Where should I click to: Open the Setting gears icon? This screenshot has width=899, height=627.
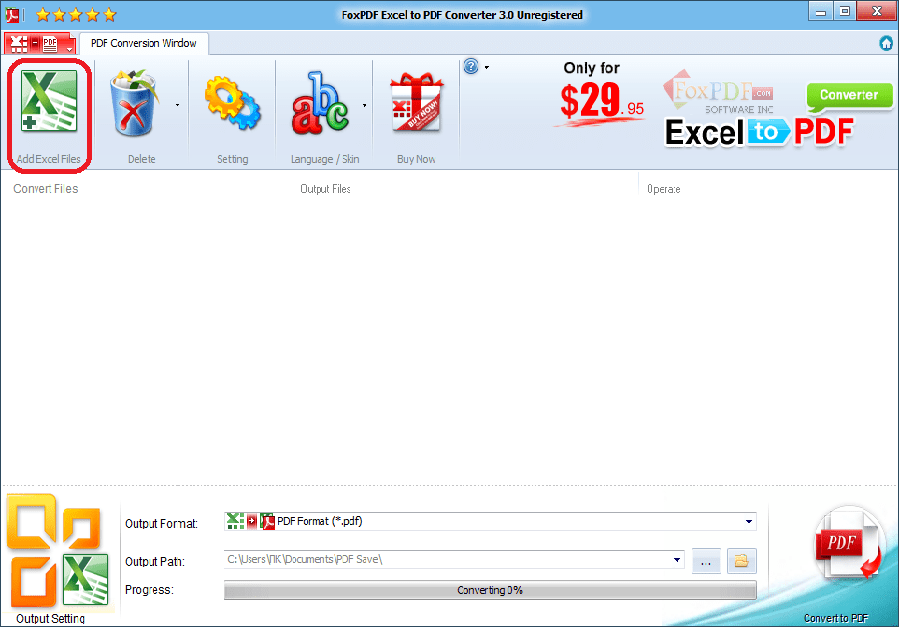point(232,105)
